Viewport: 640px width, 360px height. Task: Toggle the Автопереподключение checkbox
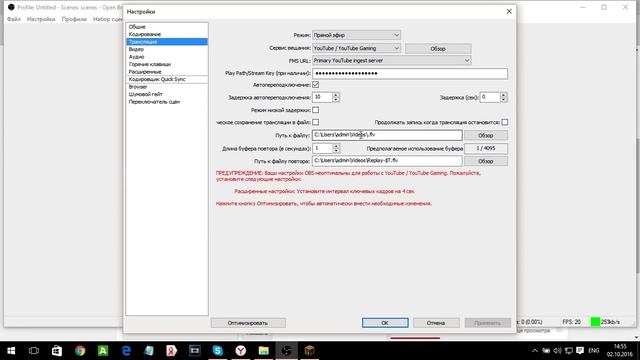coord(316,84)
